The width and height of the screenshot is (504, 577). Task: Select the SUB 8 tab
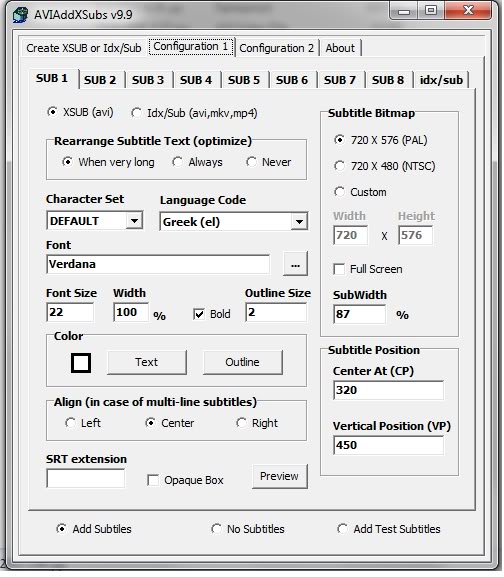tap(388, 80)
